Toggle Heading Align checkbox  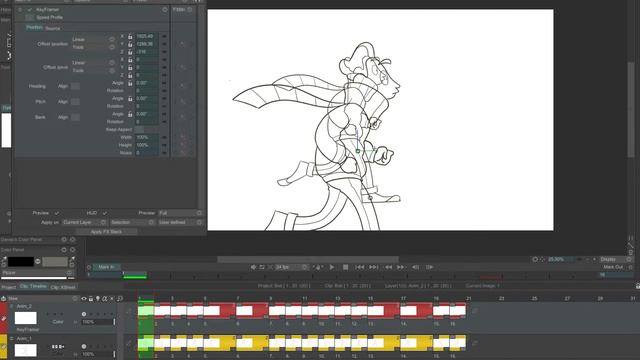tap(75, 86)
